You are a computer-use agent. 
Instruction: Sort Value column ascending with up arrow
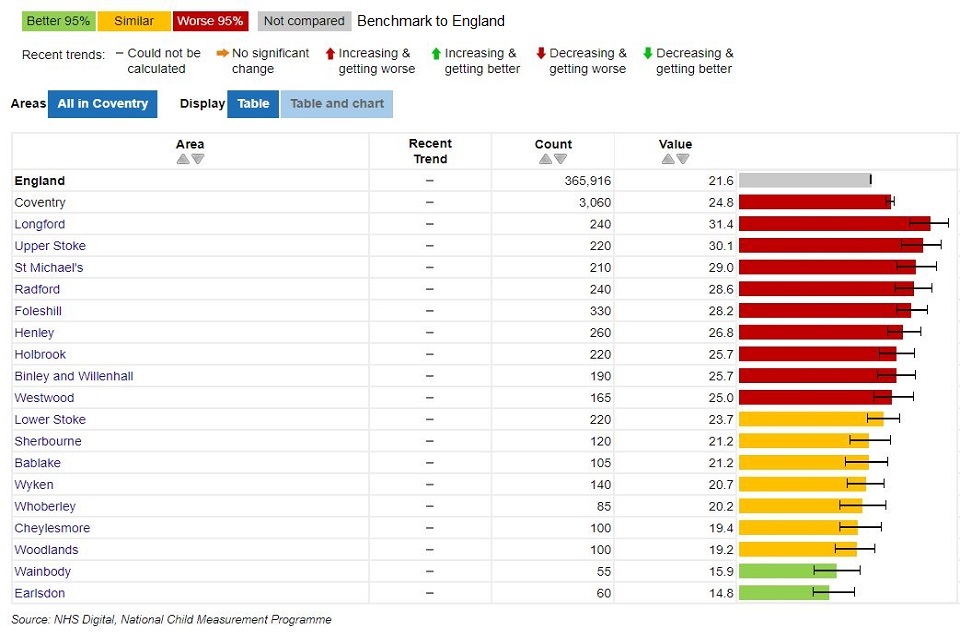(x=667, y=159)
